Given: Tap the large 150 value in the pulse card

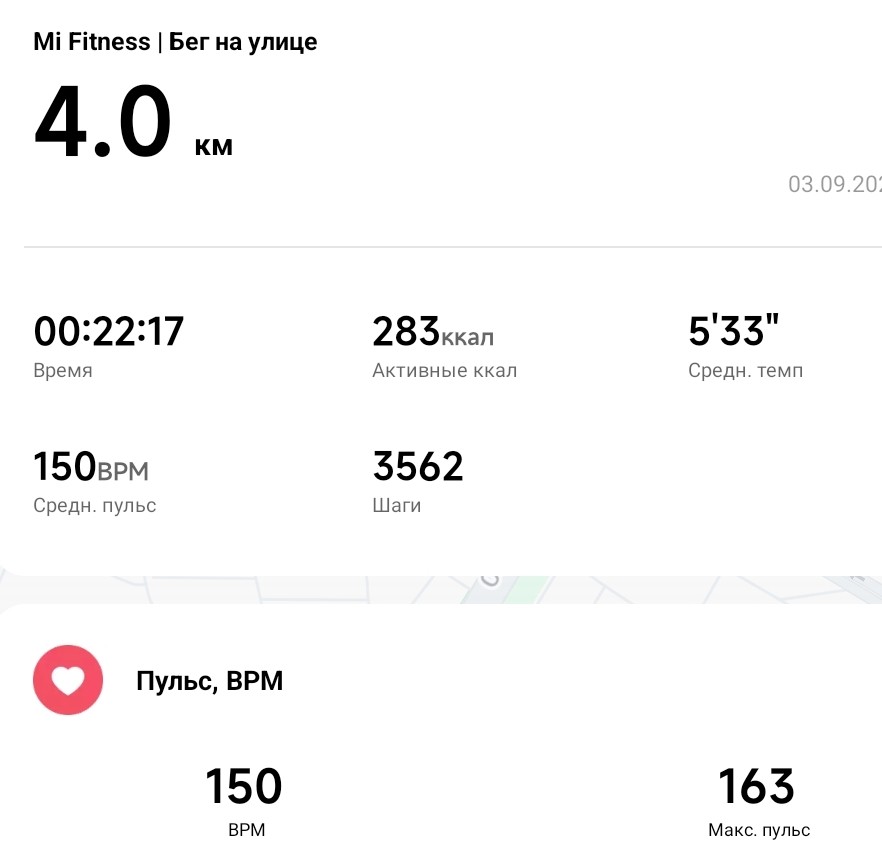Looking at the screenshot, I should tap(244, 787).
